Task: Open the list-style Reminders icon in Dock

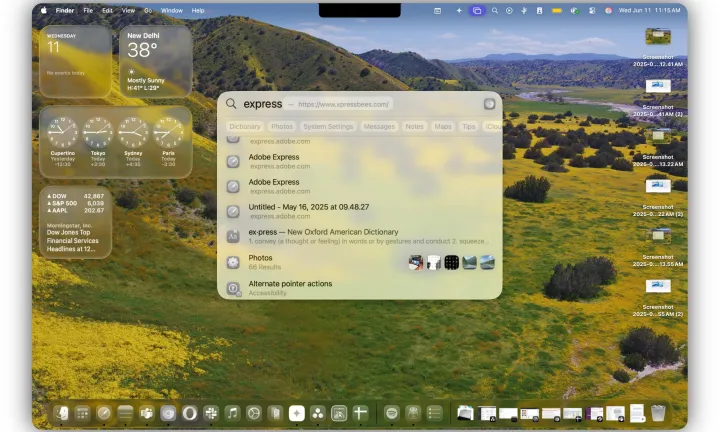Action: pyautogui.click(x=434, y=414)
